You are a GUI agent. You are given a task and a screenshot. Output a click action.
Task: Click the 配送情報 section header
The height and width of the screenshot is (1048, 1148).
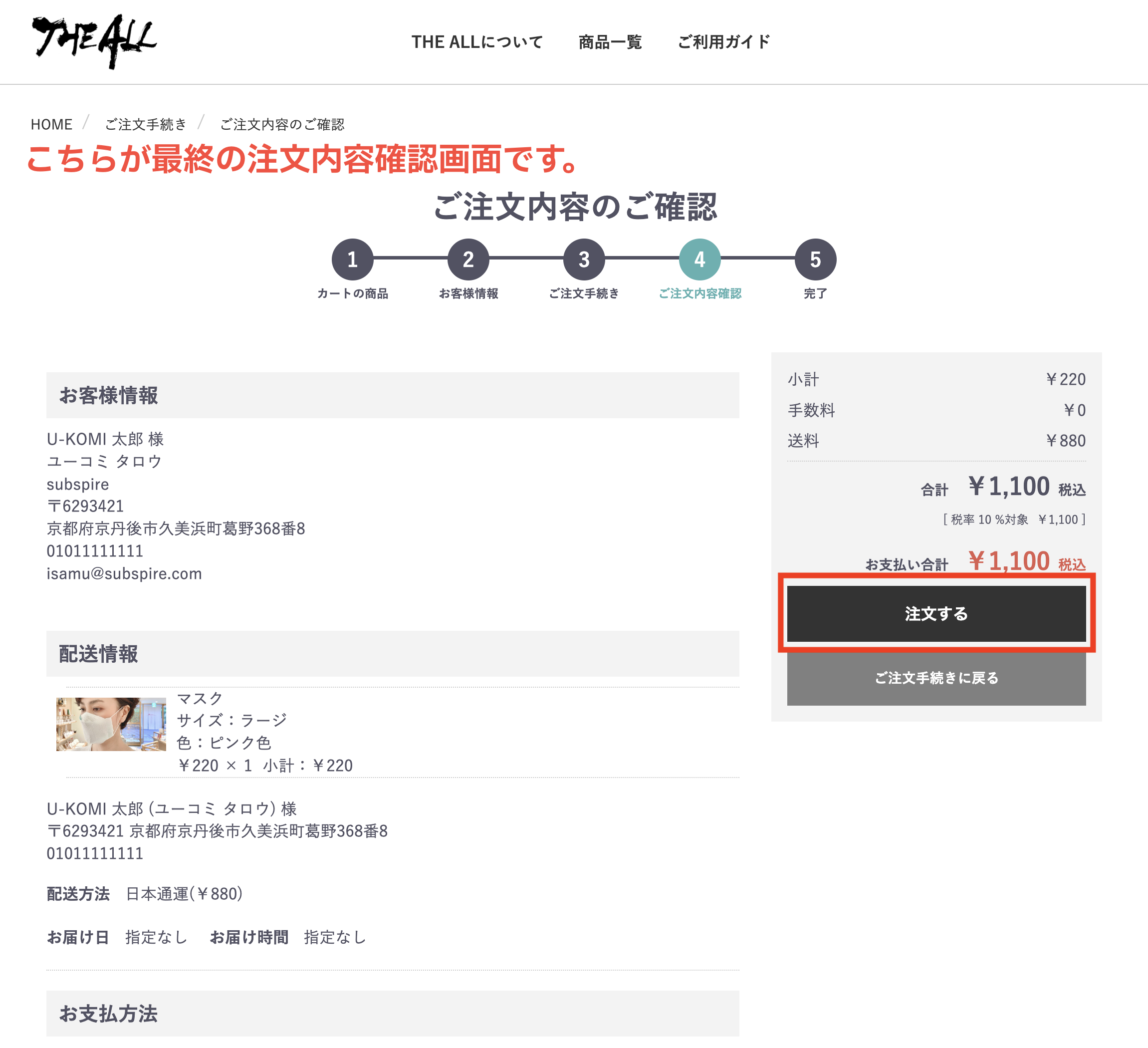(x=98, y=654)
